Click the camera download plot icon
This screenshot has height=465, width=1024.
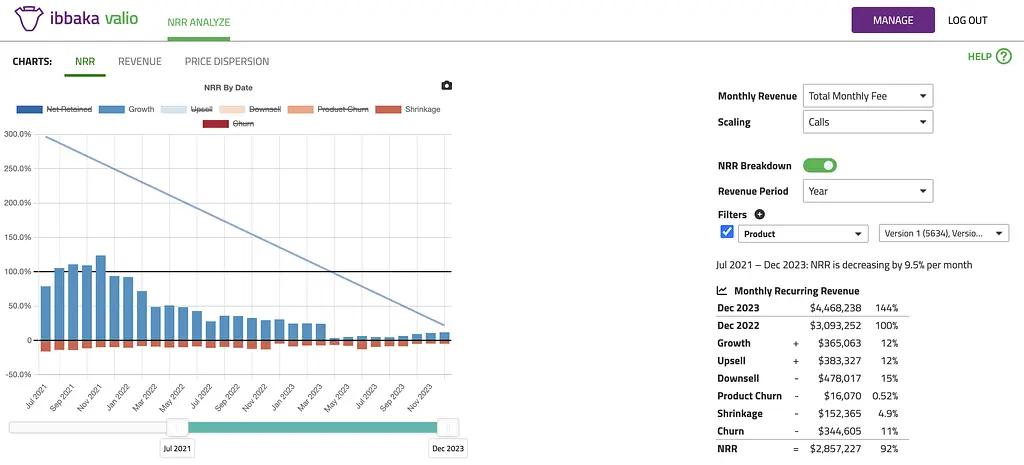[x=446, y=87]
